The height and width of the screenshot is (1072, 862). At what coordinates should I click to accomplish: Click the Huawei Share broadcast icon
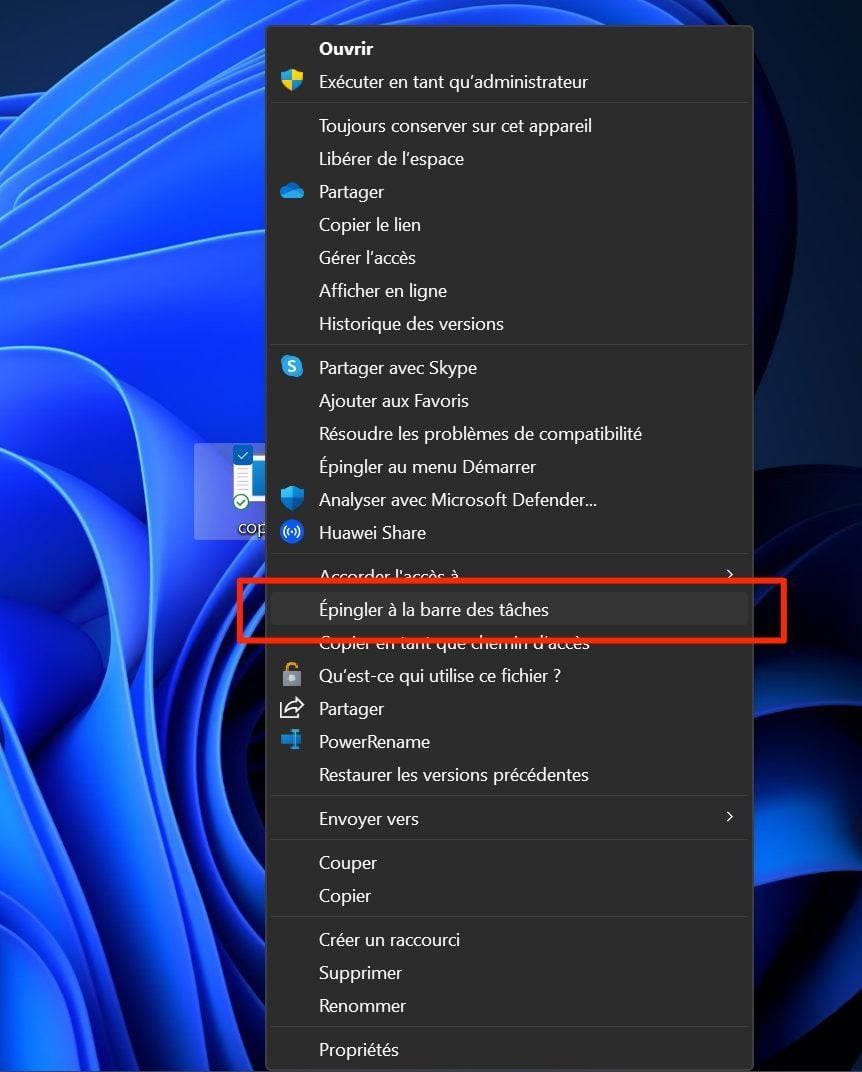(292, 532)
